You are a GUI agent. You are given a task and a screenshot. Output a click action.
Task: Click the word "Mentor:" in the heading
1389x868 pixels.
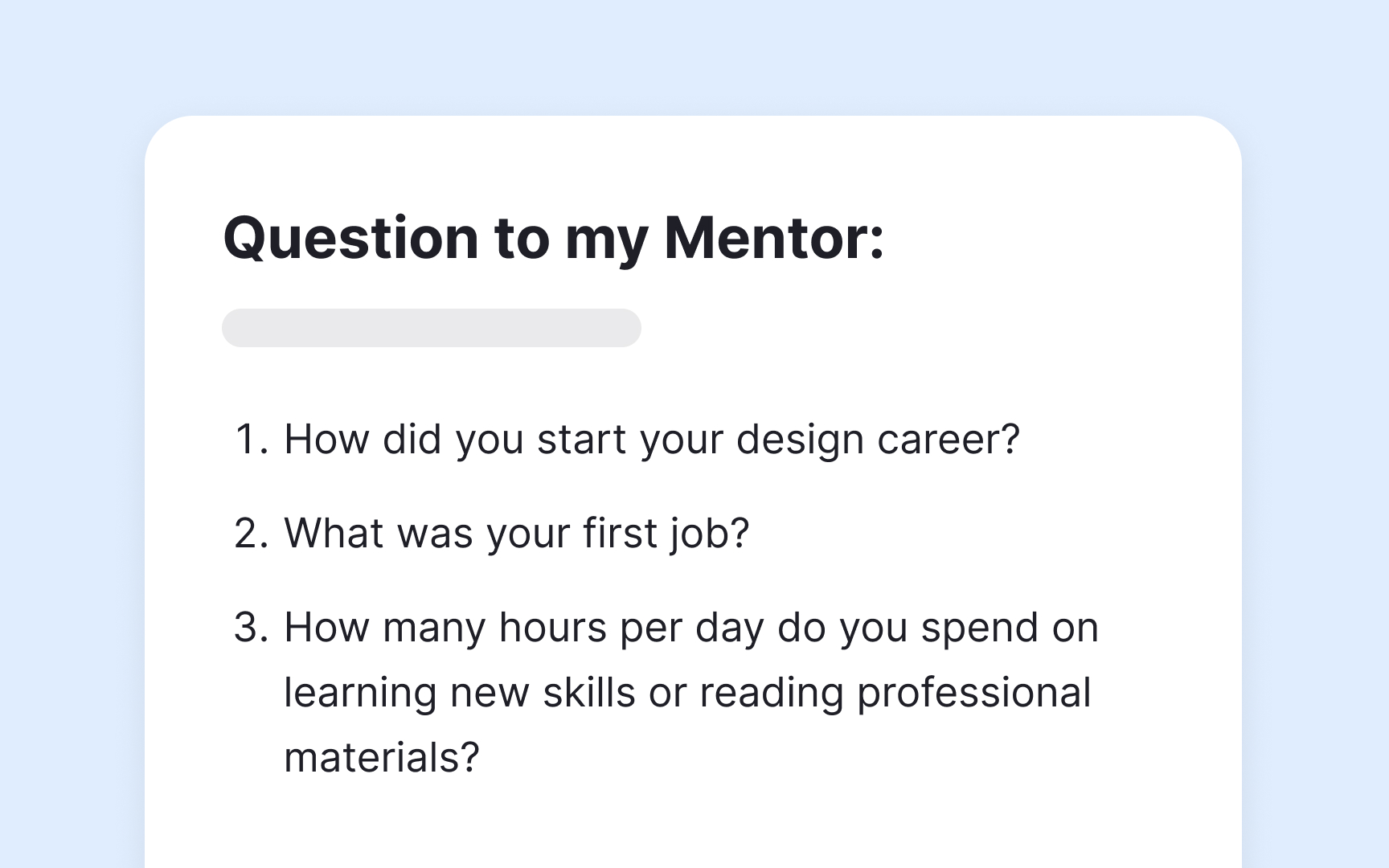click(774, 238)
